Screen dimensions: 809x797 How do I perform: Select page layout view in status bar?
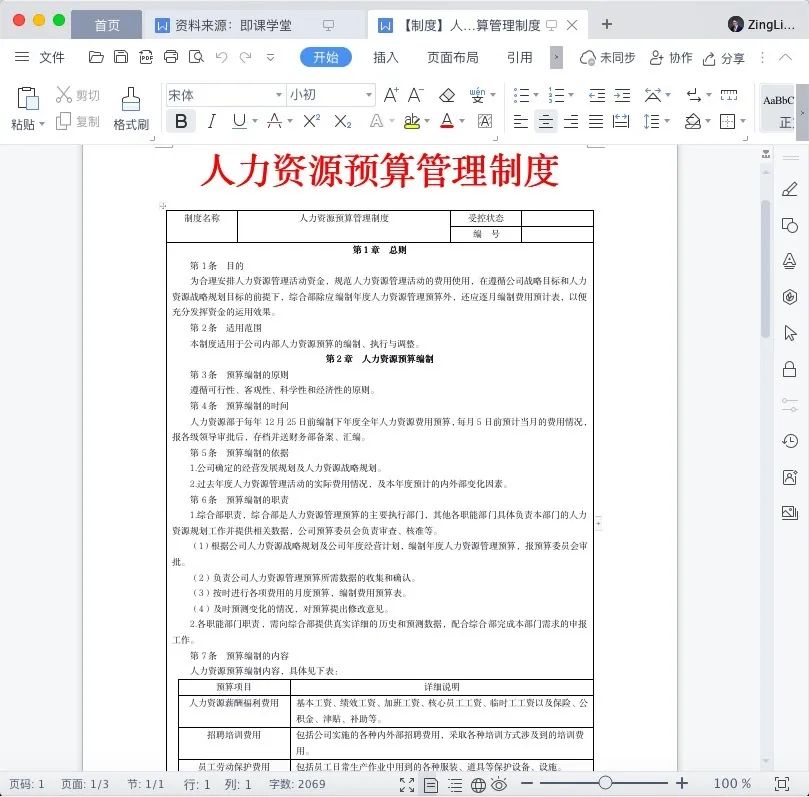[x=430, y=785]
